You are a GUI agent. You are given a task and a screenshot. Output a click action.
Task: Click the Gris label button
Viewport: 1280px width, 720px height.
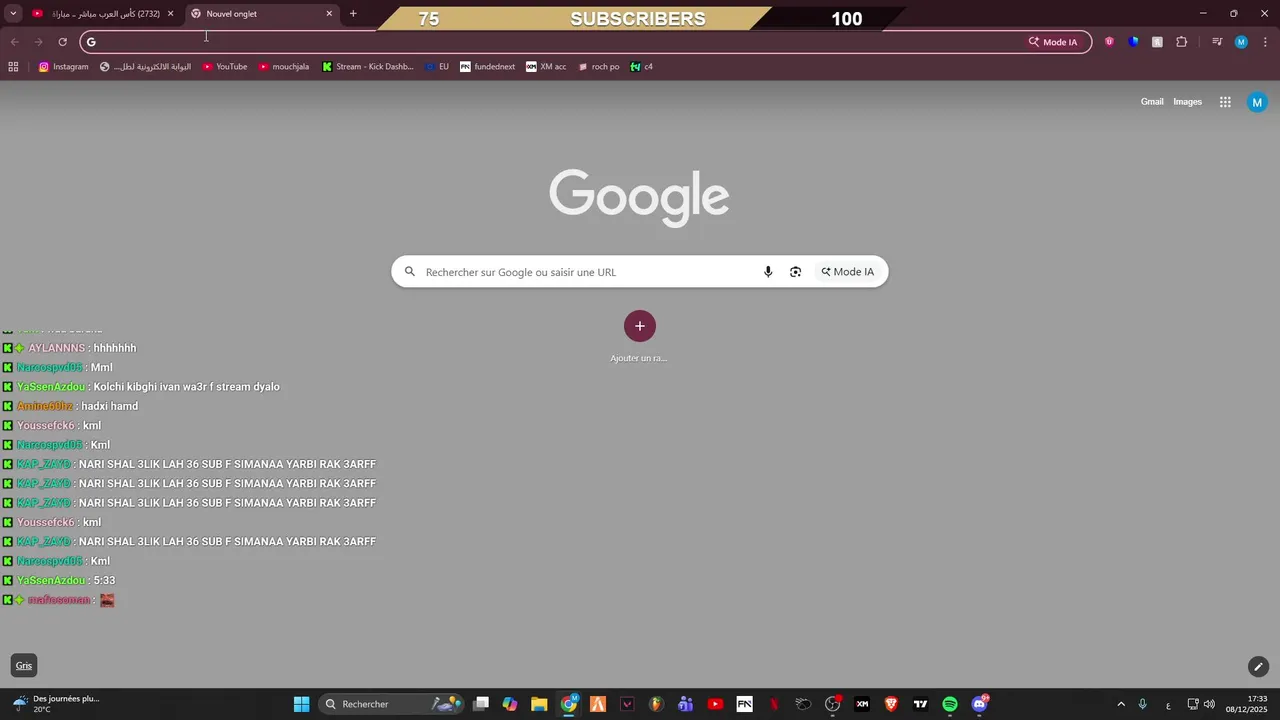point(24,666)
